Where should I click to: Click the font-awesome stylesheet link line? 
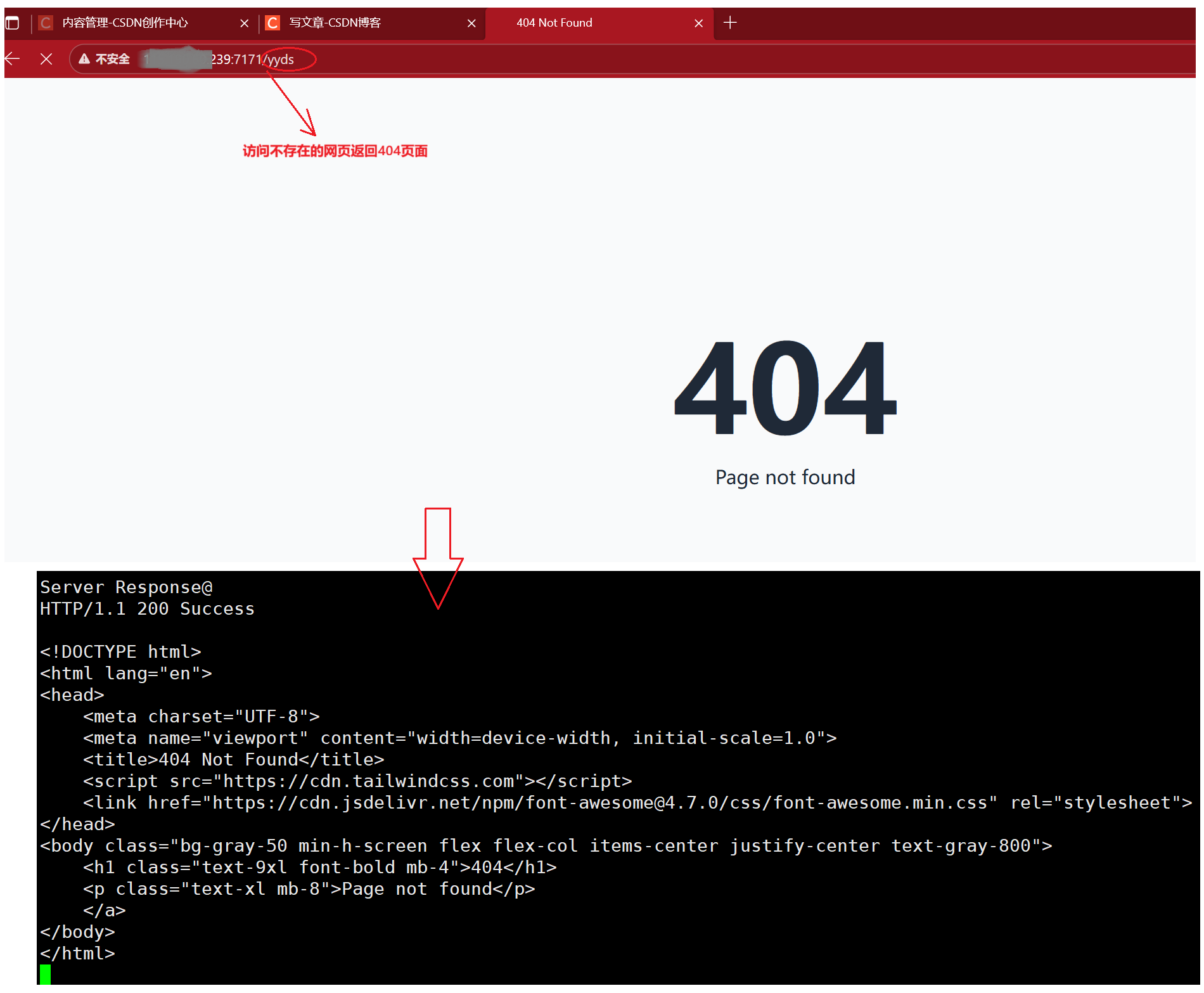pos(637,803)
